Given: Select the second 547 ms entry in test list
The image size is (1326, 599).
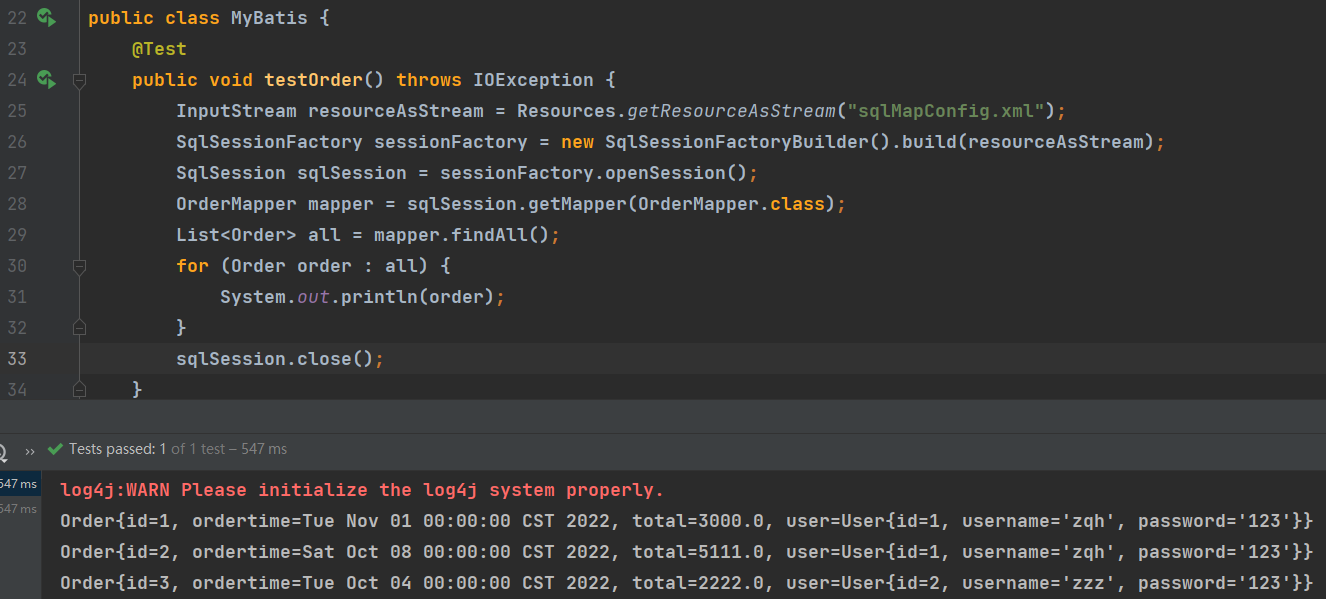Looking at the screenshot, I should pos(18,506).
